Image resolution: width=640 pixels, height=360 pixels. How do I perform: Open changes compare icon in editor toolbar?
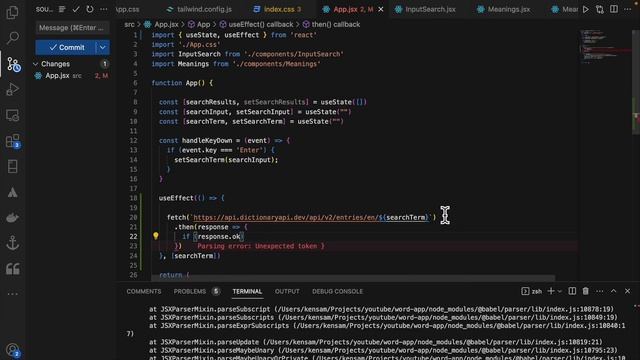click(600, 9)
